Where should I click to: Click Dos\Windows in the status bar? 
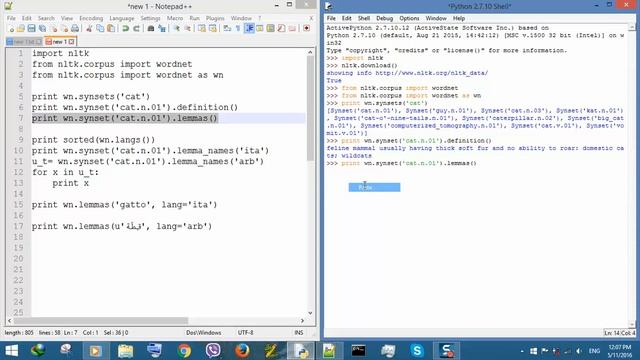pyautogui.click(x=204, y=333)
